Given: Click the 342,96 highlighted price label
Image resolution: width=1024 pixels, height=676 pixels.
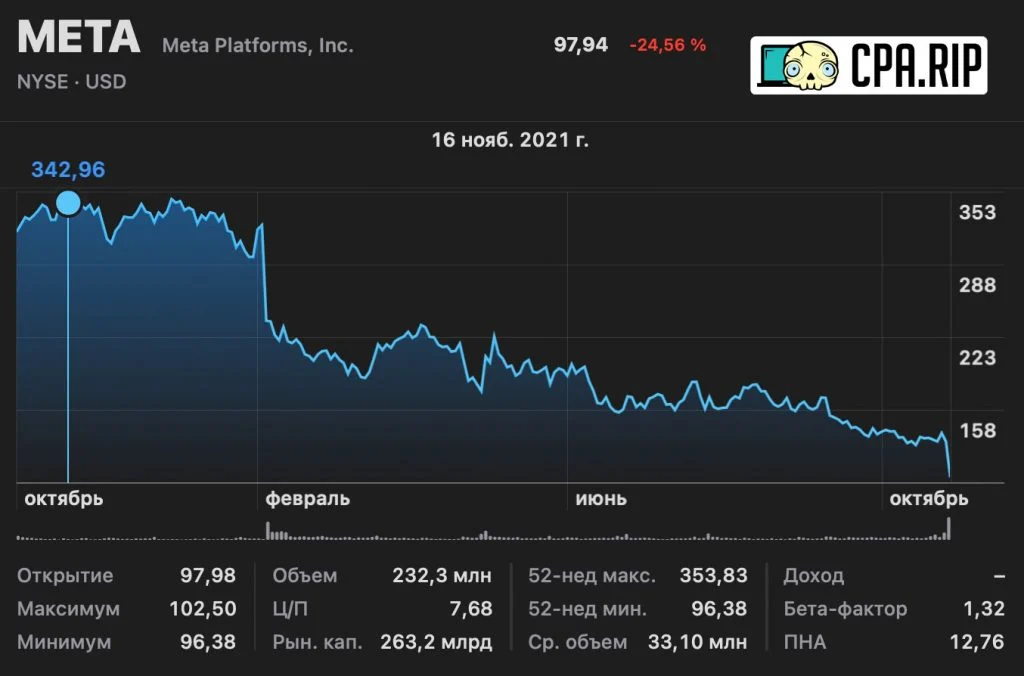Looking at the screenshot, I should pos(68,170).
